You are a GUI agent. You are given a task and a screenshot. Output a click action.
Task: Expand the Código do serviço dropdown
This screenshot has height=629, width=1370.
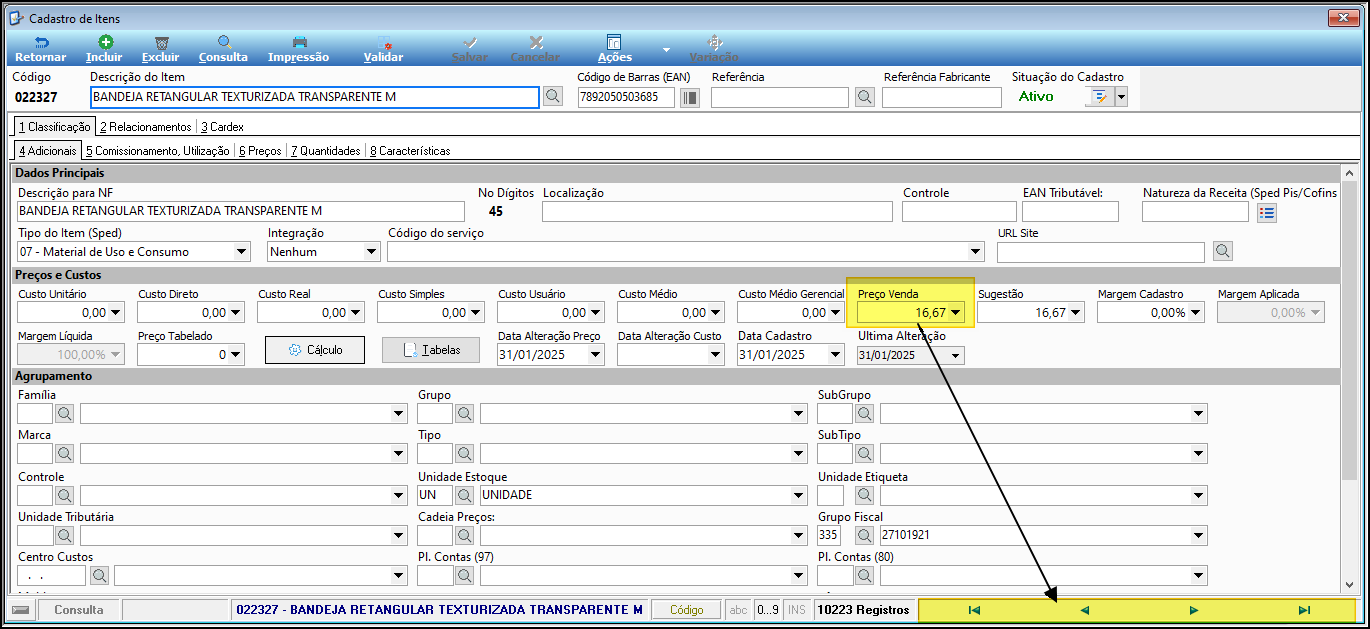pyautogui.click(x=976, y=252)
